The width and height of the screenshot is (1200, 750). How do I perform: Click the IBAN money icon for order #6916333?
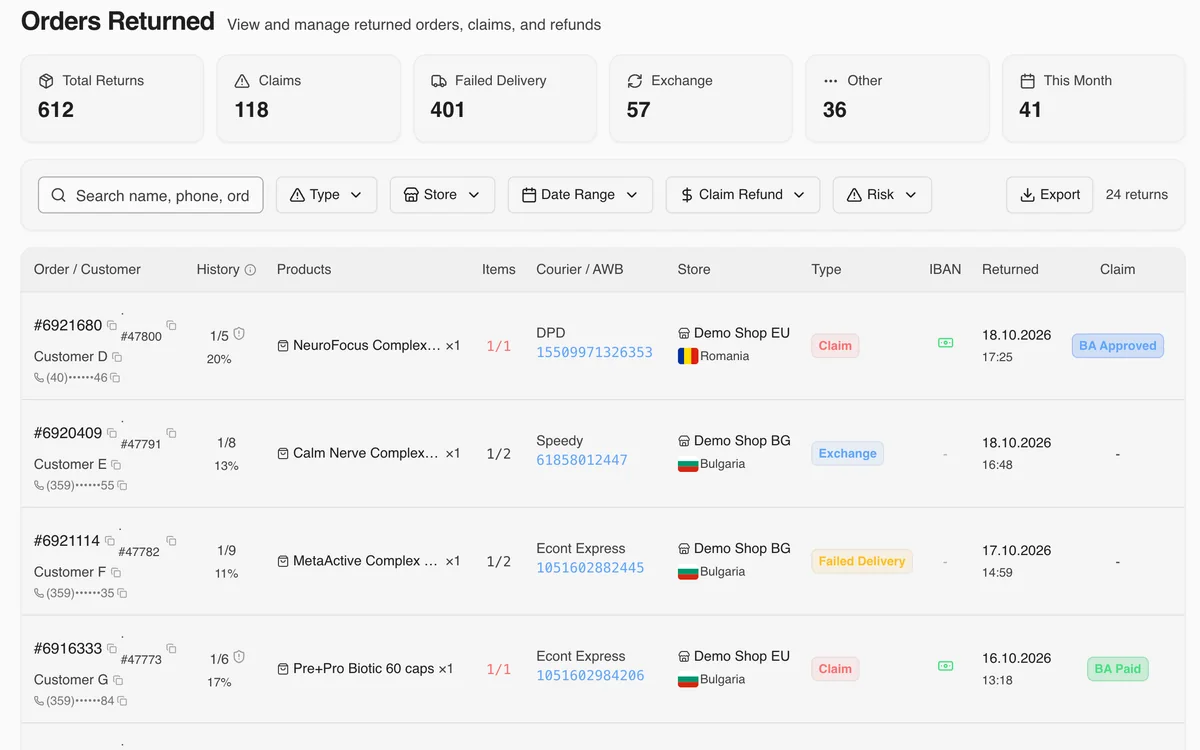(945, 666)
